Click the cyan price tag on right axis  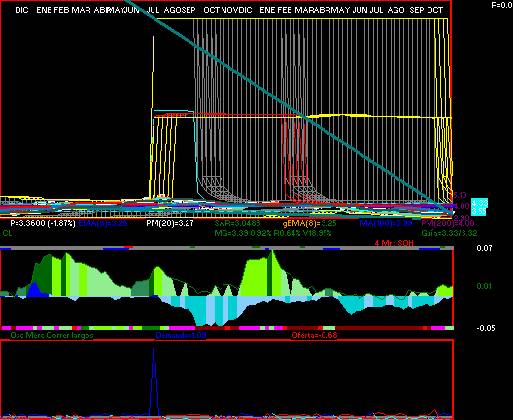(480, 207)
